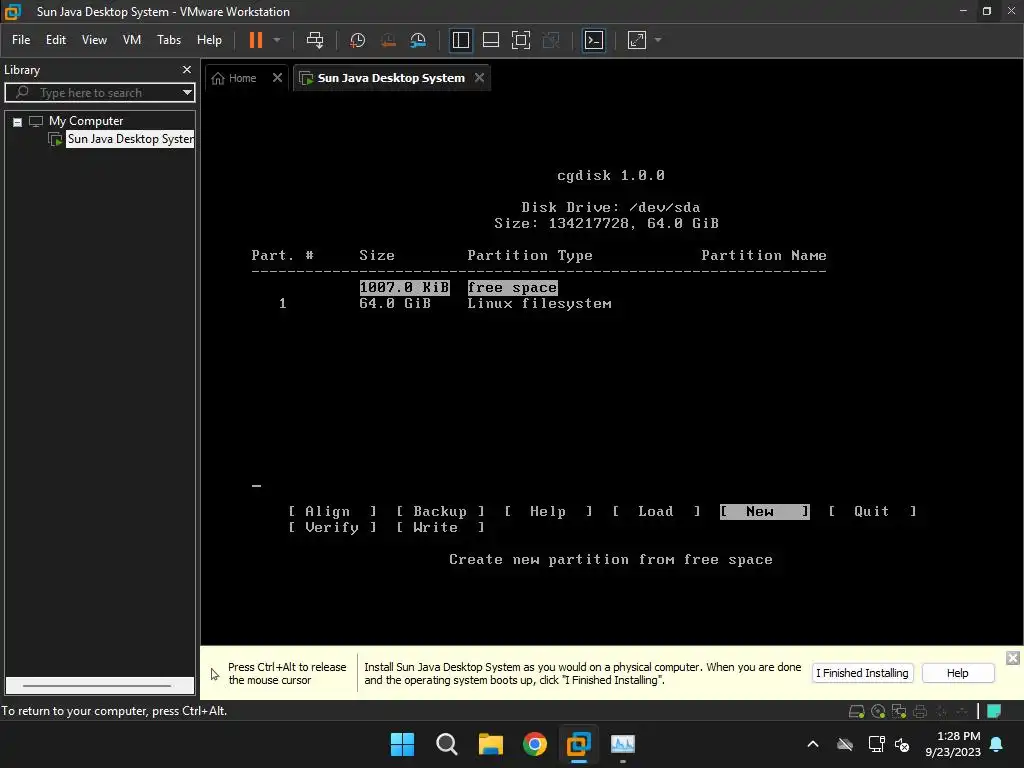Open the File menu
Image resolution: width=1024 pixels, height=768 pixels.
tap(21, 40)
